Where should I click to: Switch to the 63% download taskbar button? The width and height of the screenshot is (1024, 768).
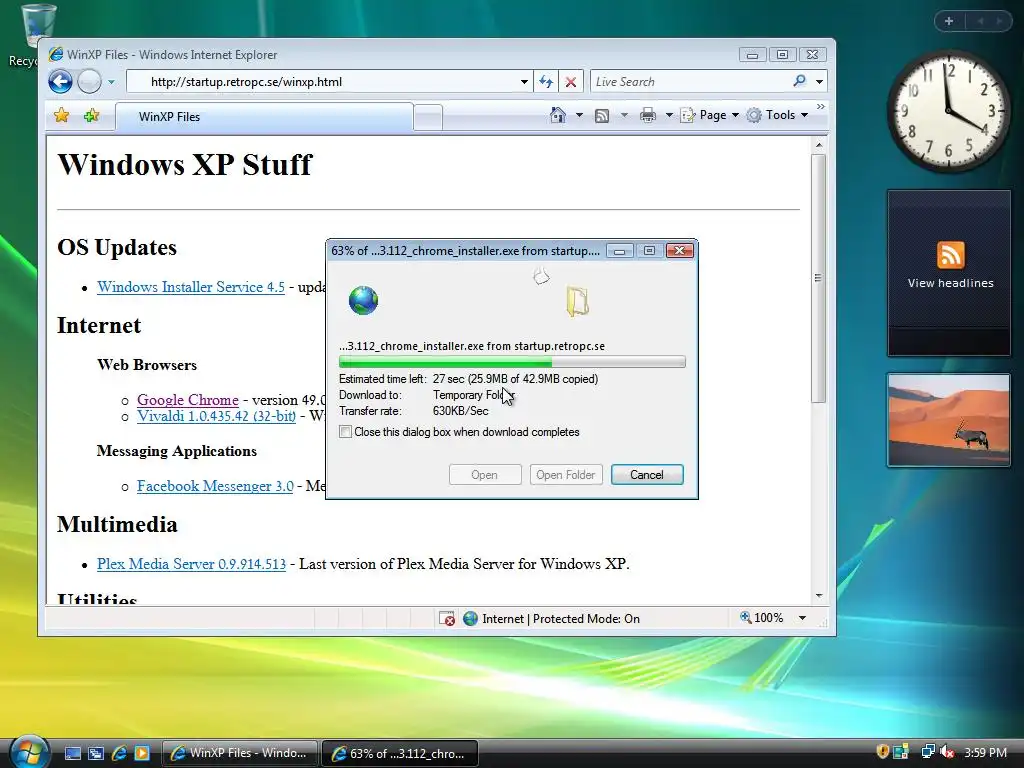coord(400,753)
